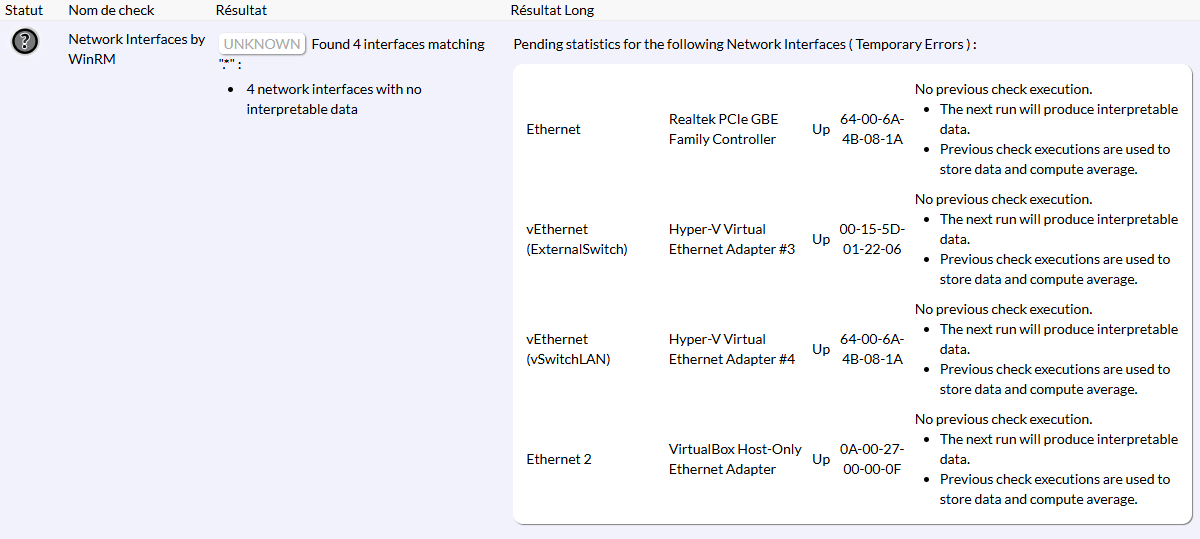The image size is (1200, 539).
Task: Click the Up status for Ethernet 2
Action: (x=821, y=459)
